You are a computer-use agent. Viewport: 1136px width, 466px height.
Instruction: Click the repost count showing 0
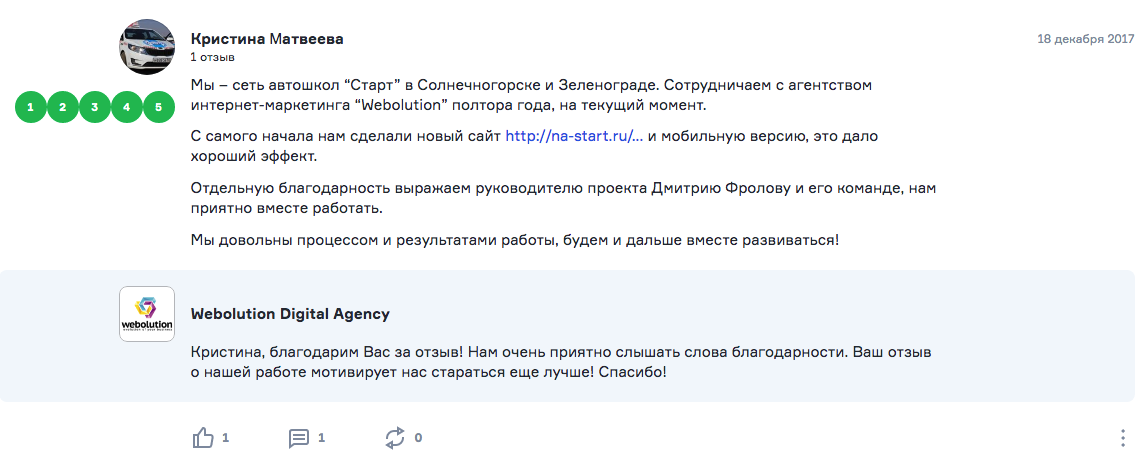(418, 438)
